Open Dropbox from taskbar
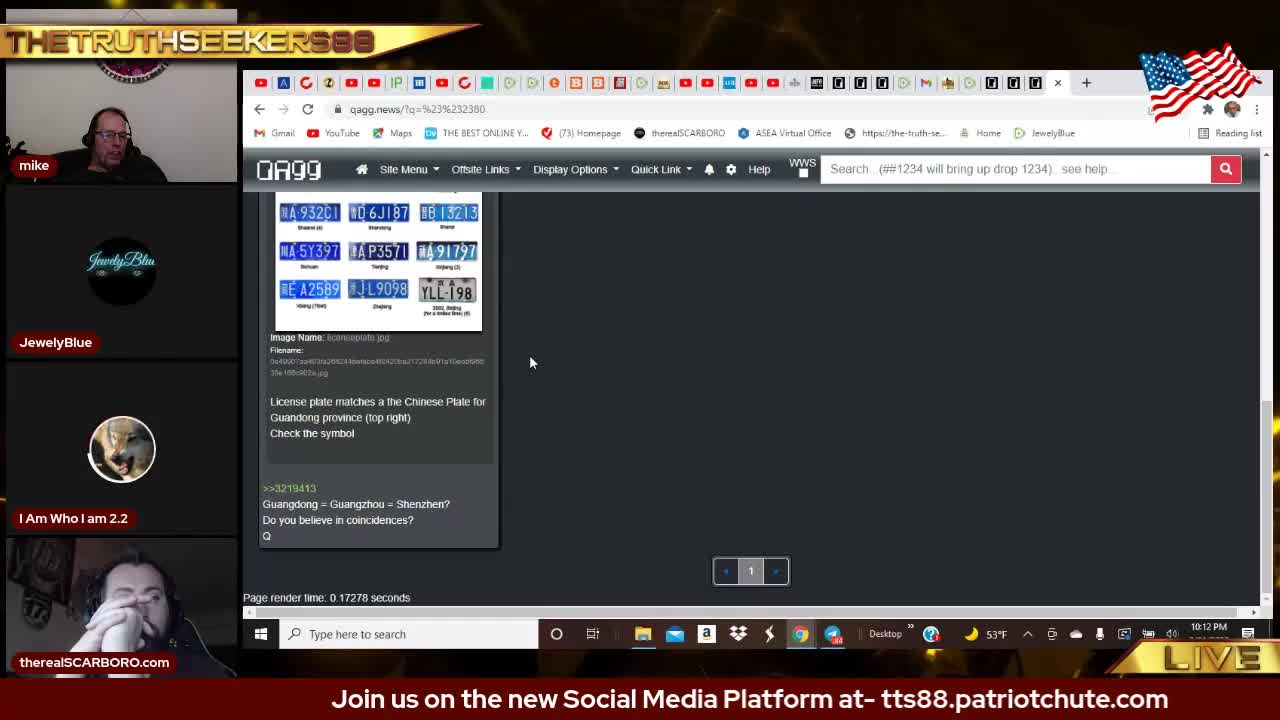This screenshot has height=720, width=1280. pyautogui.click(x=738, y=634)
